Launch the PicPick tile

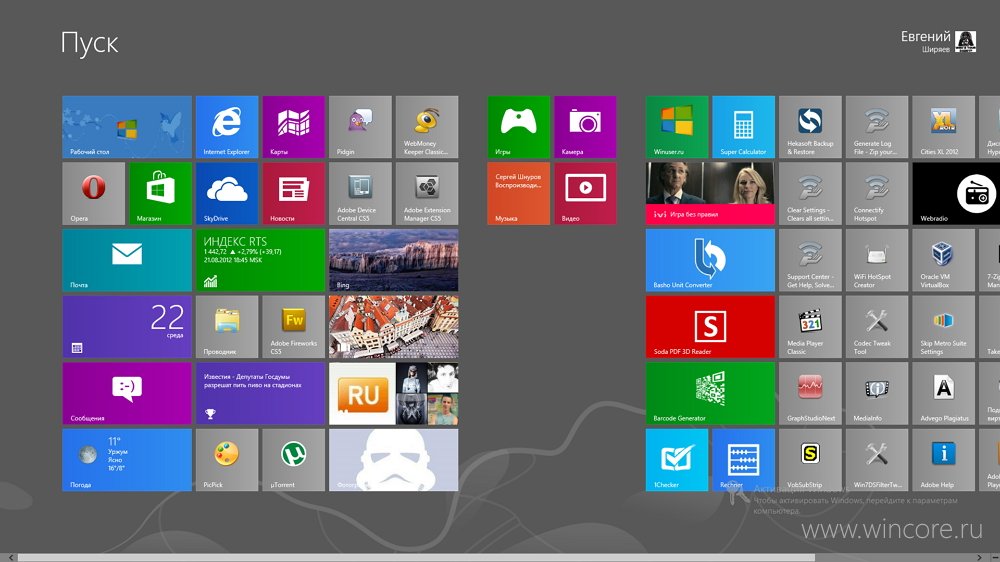click(x=227, y=460)
